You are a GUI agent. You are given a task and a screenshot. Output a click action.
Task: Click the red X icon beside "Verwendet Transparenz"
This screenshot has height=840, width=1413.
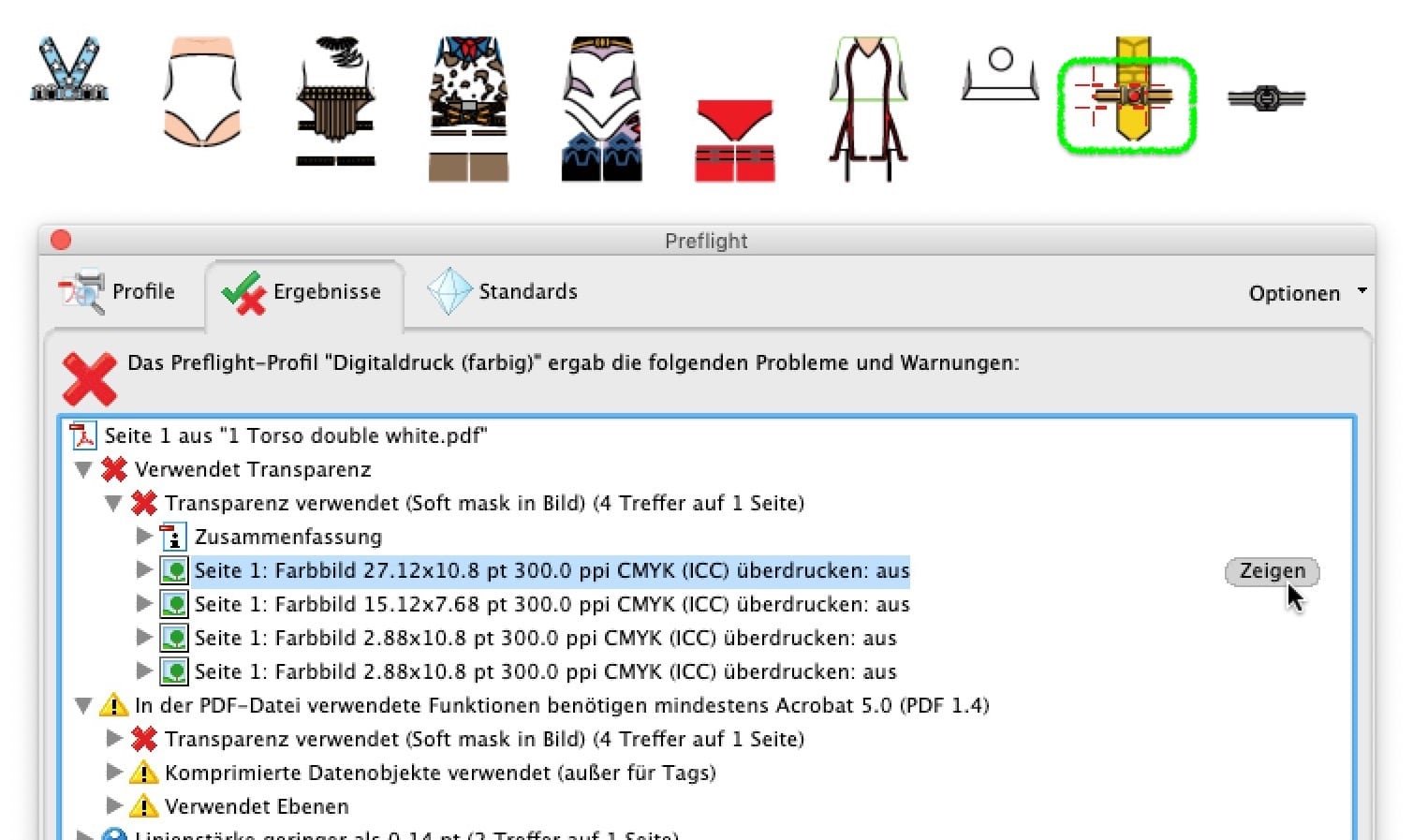114,469
